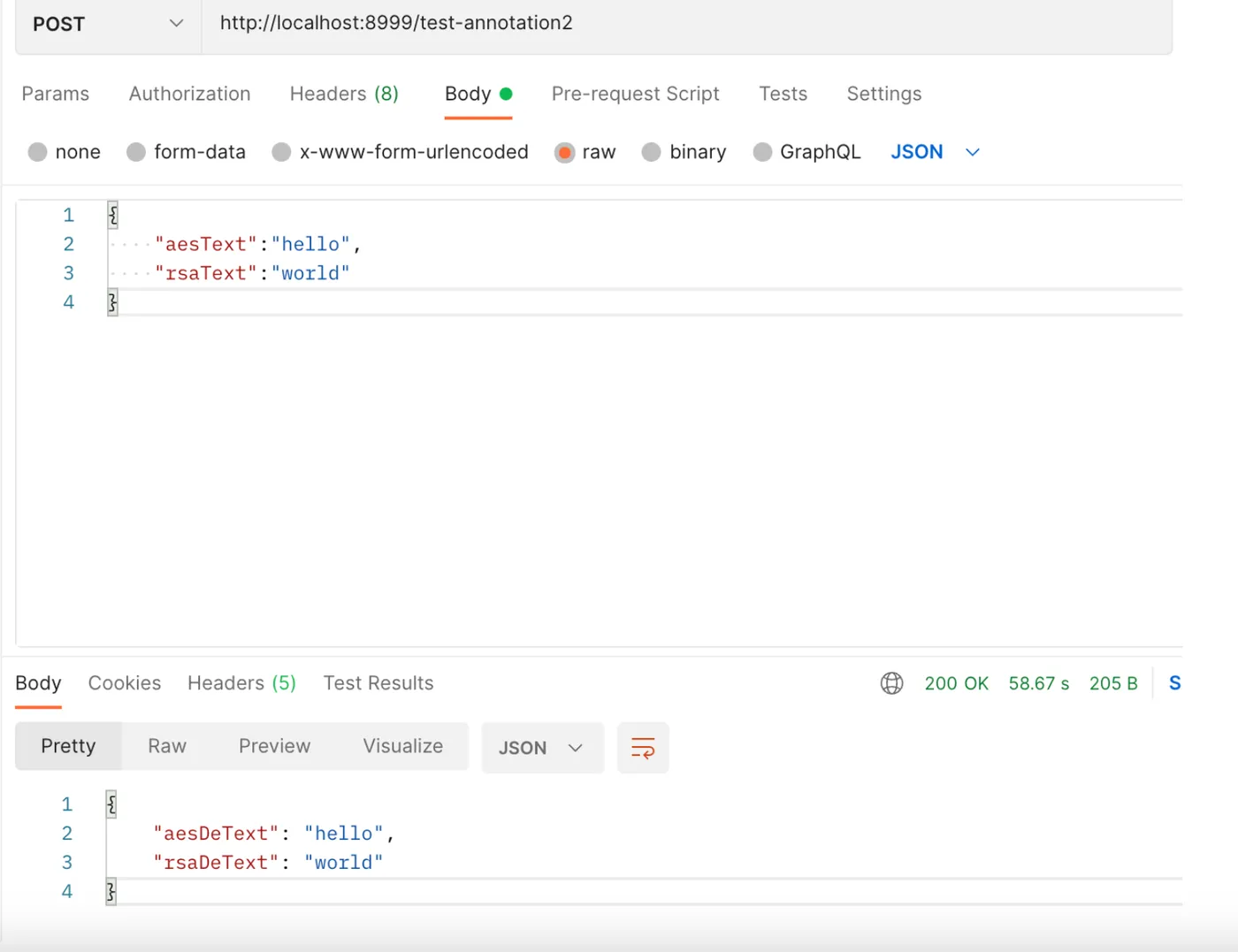Select the binary body type
Image resolution: width=1238 pixels, height=952 pixels.
click(x=684, y=152)
